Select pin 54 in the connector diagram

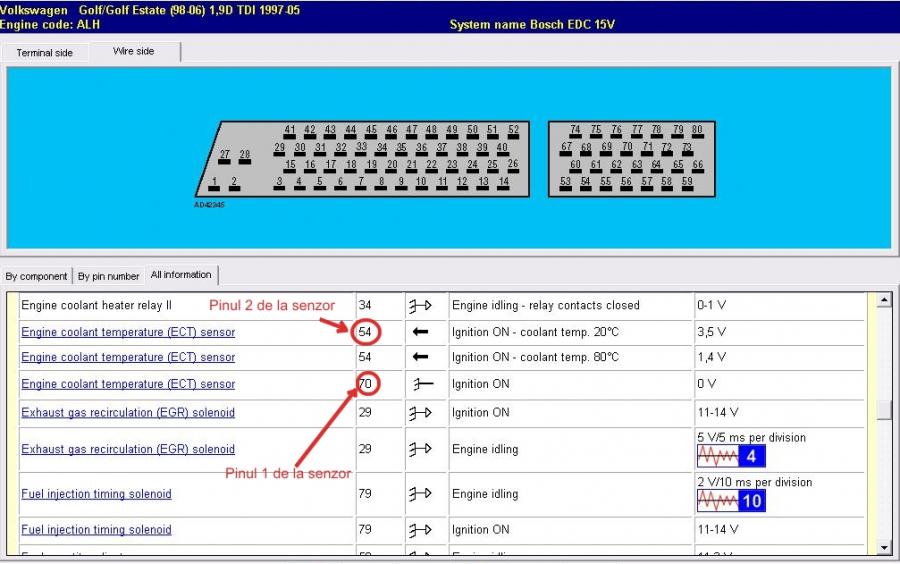pos(585,183)
